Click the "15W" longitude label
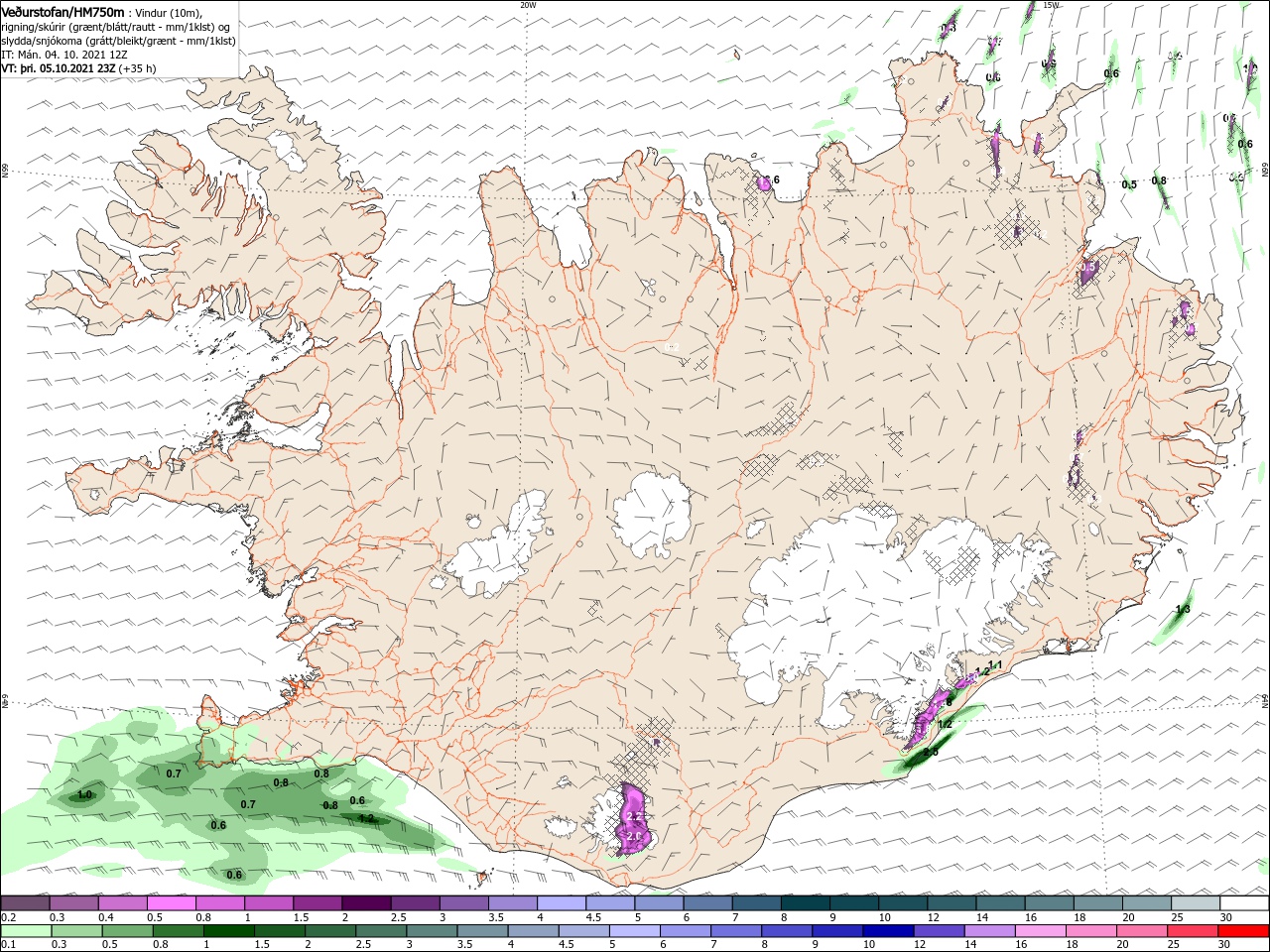The image size is (1270, 952). (x=1051, y=4)
